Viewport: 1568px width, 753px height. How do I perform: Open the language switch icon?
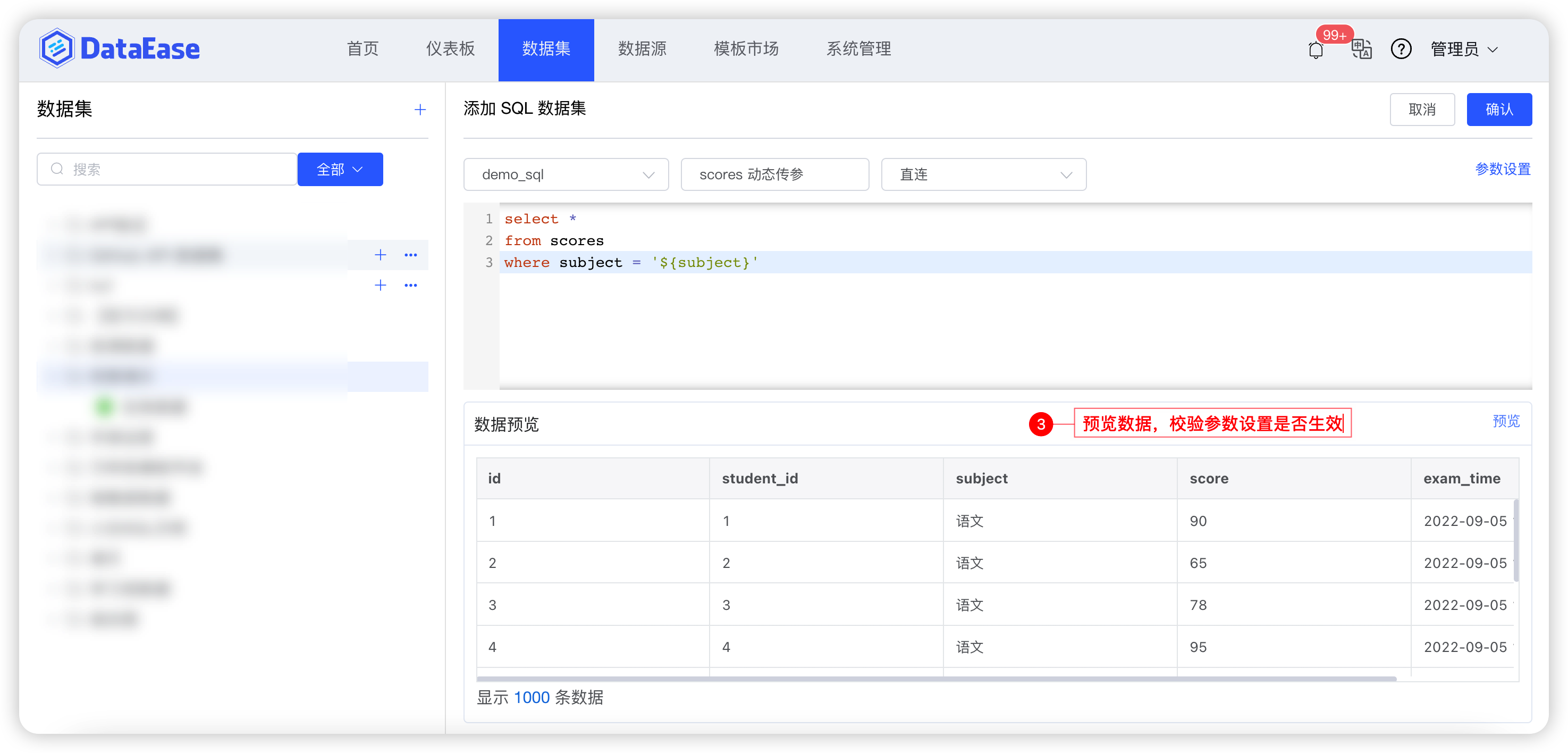pyautogui.click(x=1361, y=49)
